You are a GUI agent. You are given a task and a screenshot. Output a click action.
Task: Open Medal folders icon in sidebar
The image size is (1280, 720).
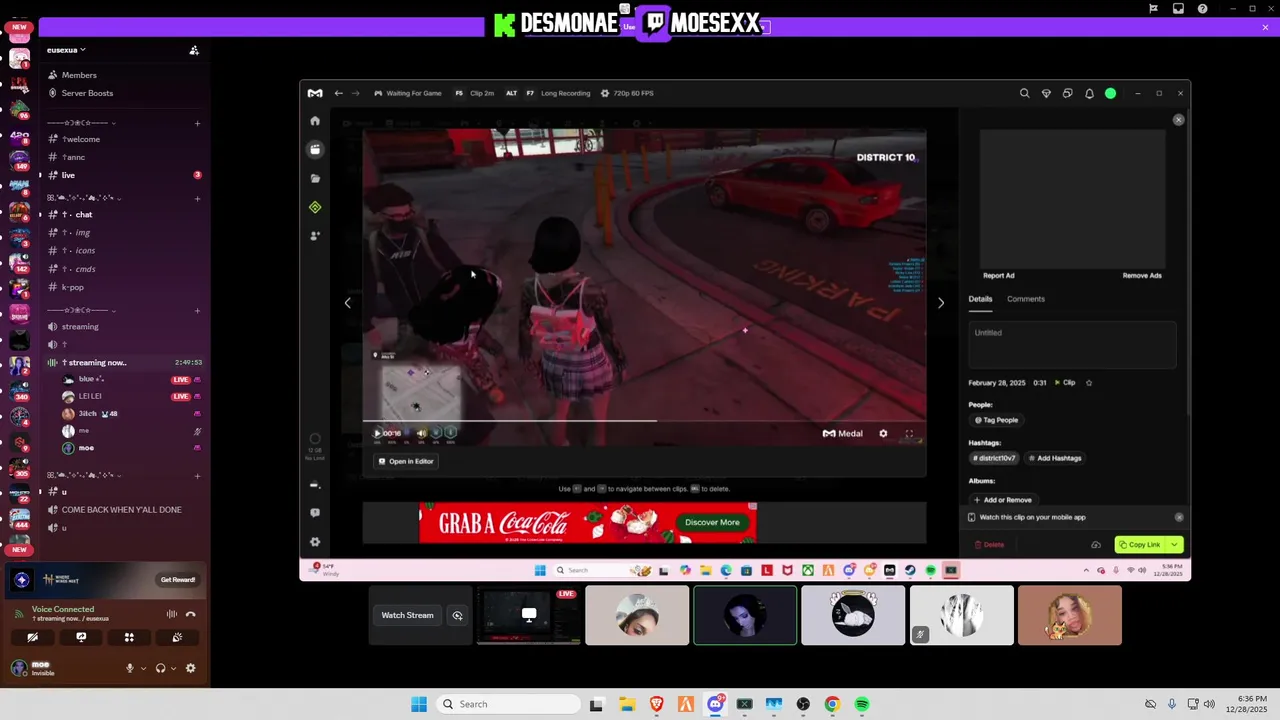(x=315, y=178)
